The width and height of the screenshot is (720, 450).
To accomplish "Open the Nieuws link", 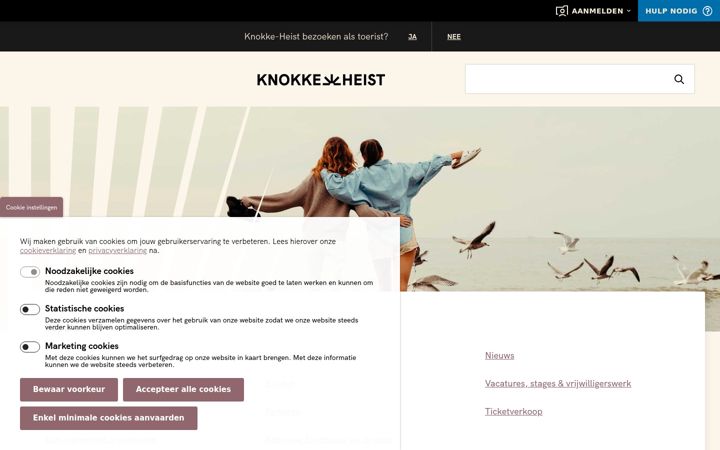I will [x=500, y=355].
